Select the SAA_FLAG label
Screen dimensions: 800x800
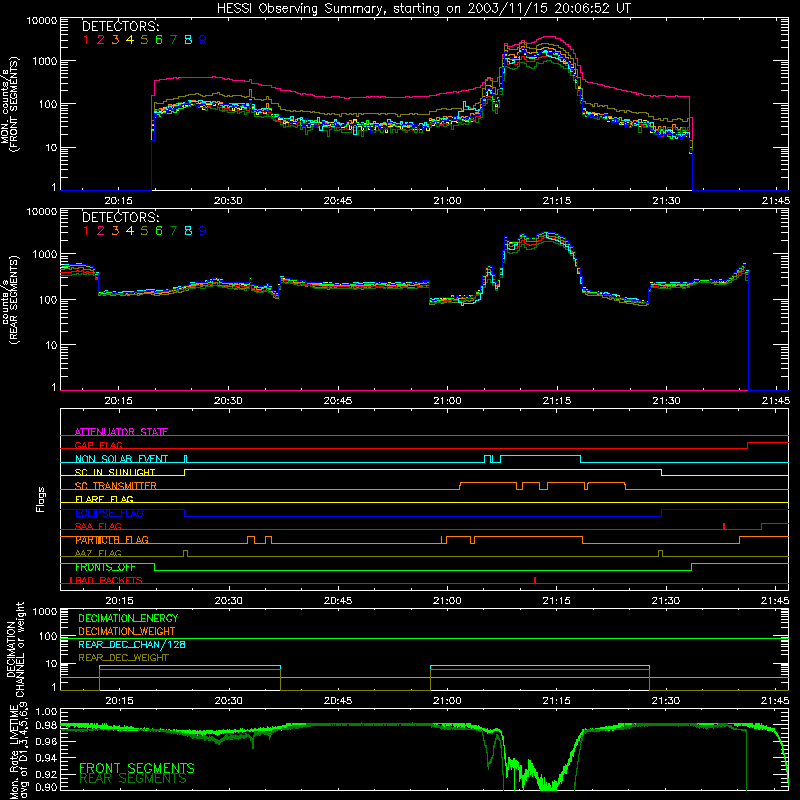98,526
